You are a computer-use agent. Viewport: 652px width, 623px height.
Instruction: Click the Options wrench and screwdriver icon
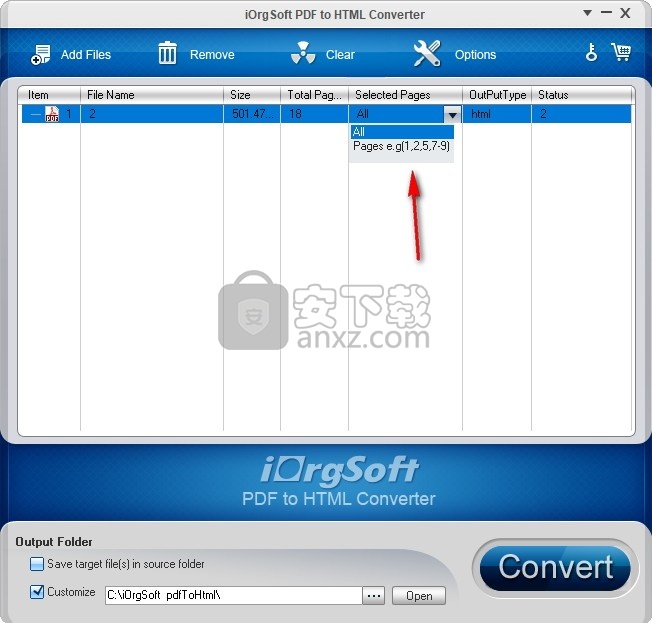coord(427,53)
